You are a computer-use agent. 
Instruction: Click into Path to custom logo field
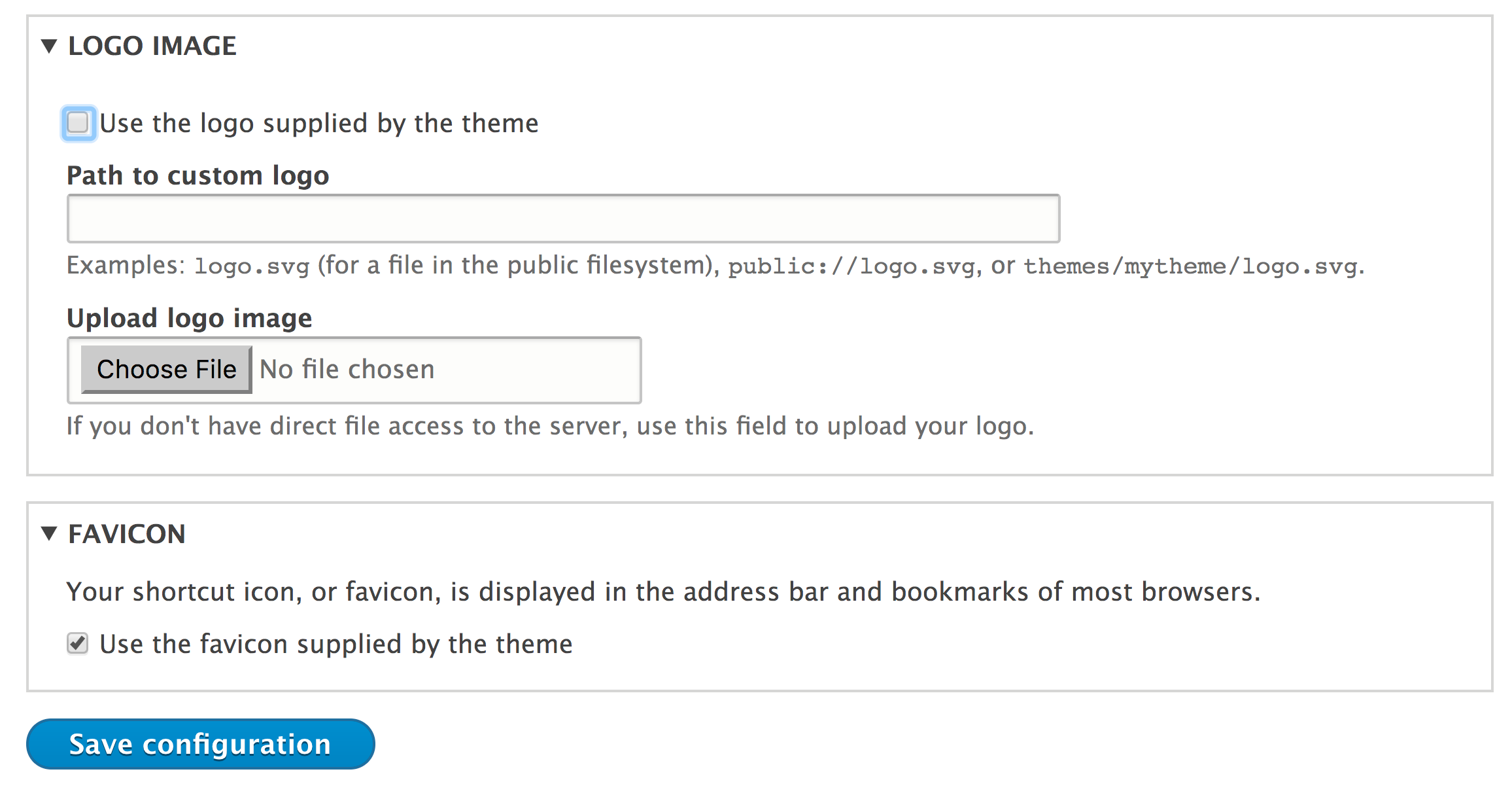562,219
